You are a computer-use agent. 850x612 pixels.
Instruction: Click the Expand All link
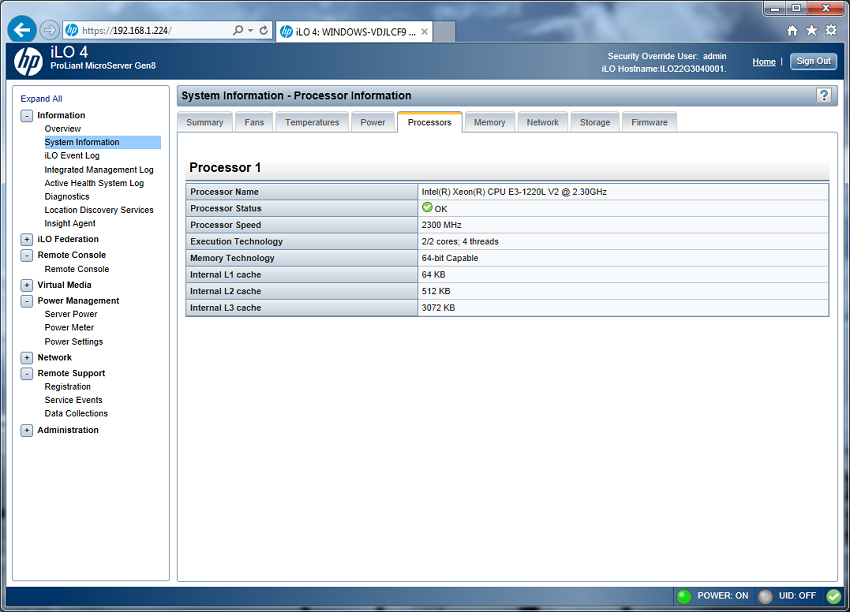coord(41,99)
